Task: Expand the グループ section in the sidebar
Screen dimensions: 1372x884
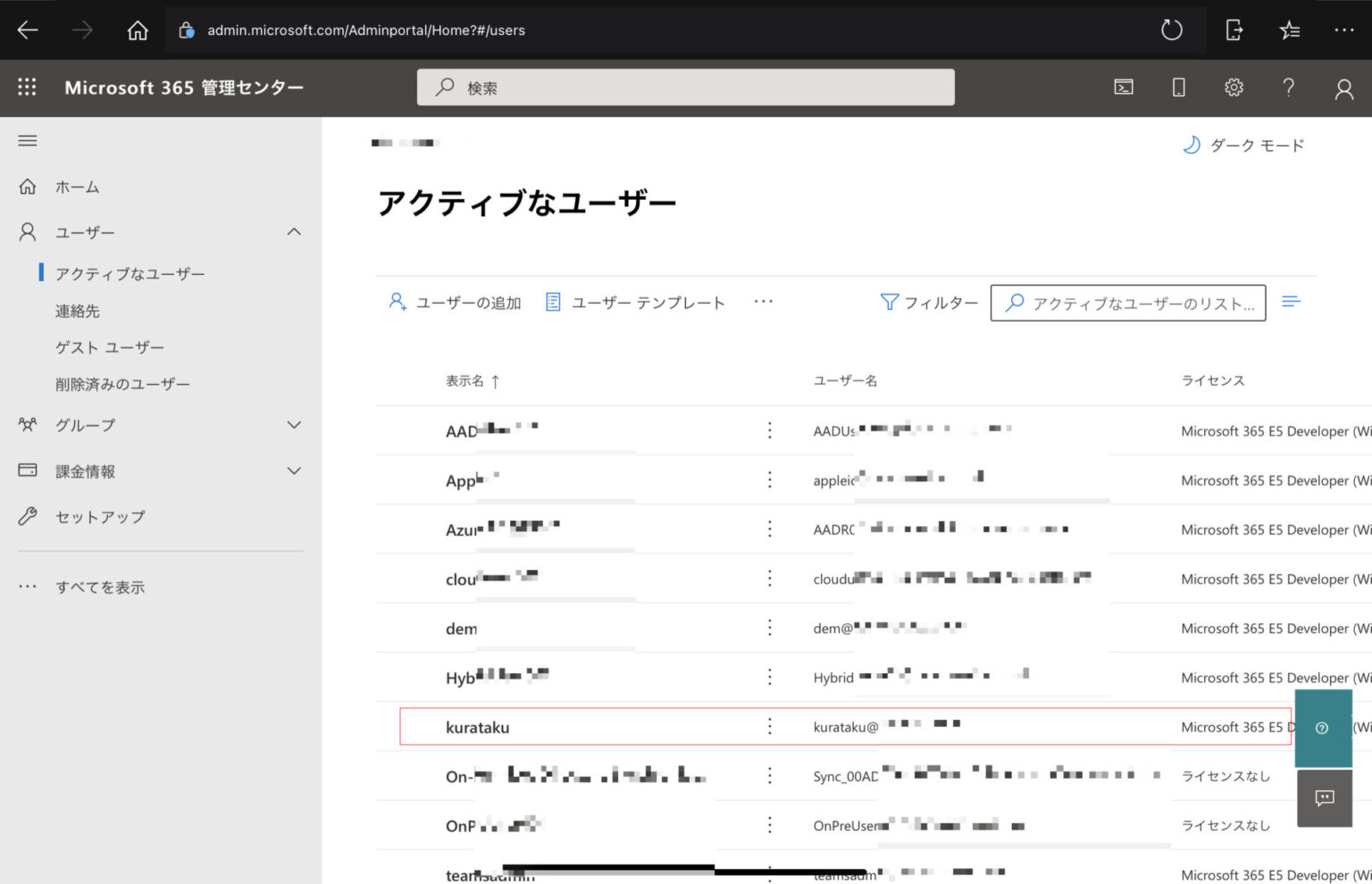Action: [294, 425]
